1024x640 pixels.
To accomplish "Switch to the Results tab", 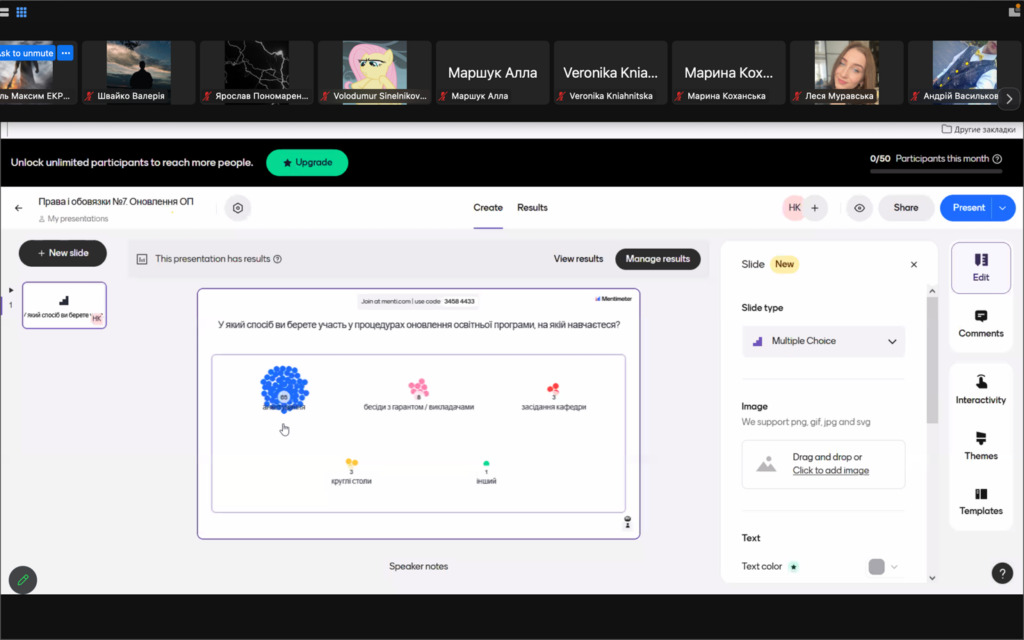I will coord(532,208).
